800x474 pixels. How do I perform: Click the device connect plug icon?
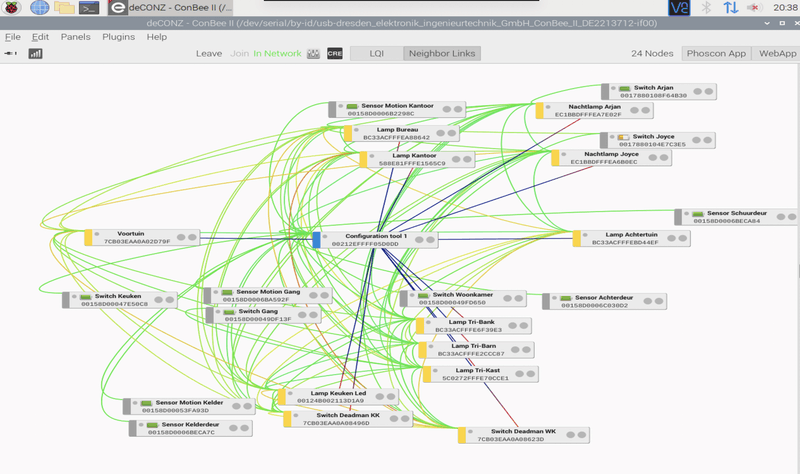[11, 53]
